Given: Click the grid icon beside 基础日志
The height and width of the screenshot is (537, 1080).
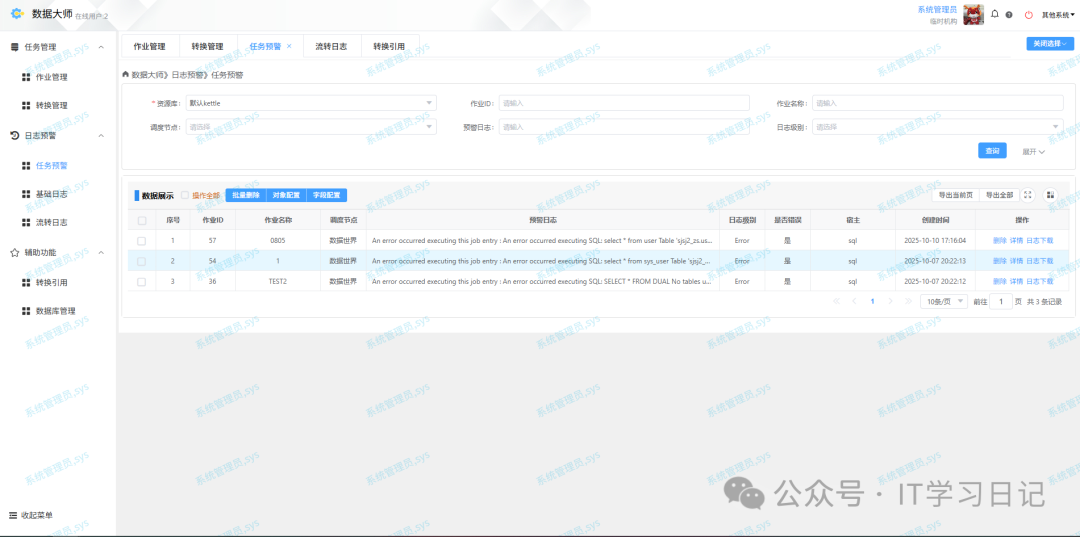Looking at the screenshot, I should (26, 194).
